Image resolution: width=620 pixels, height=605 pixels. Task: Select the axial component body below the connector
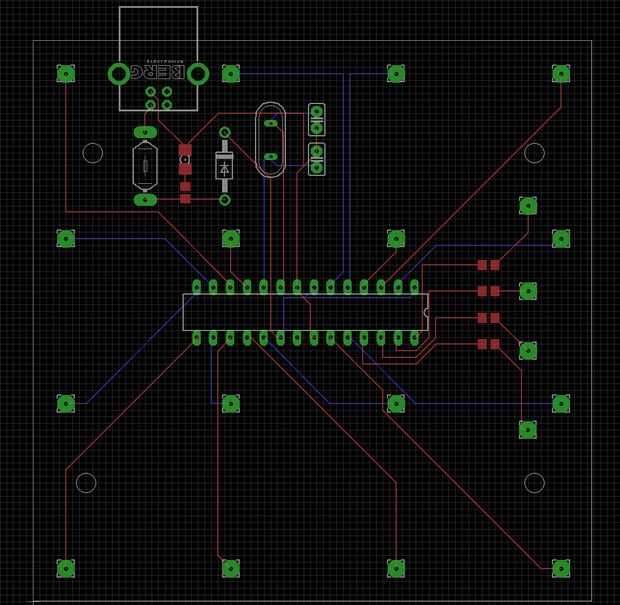(146, 166)
